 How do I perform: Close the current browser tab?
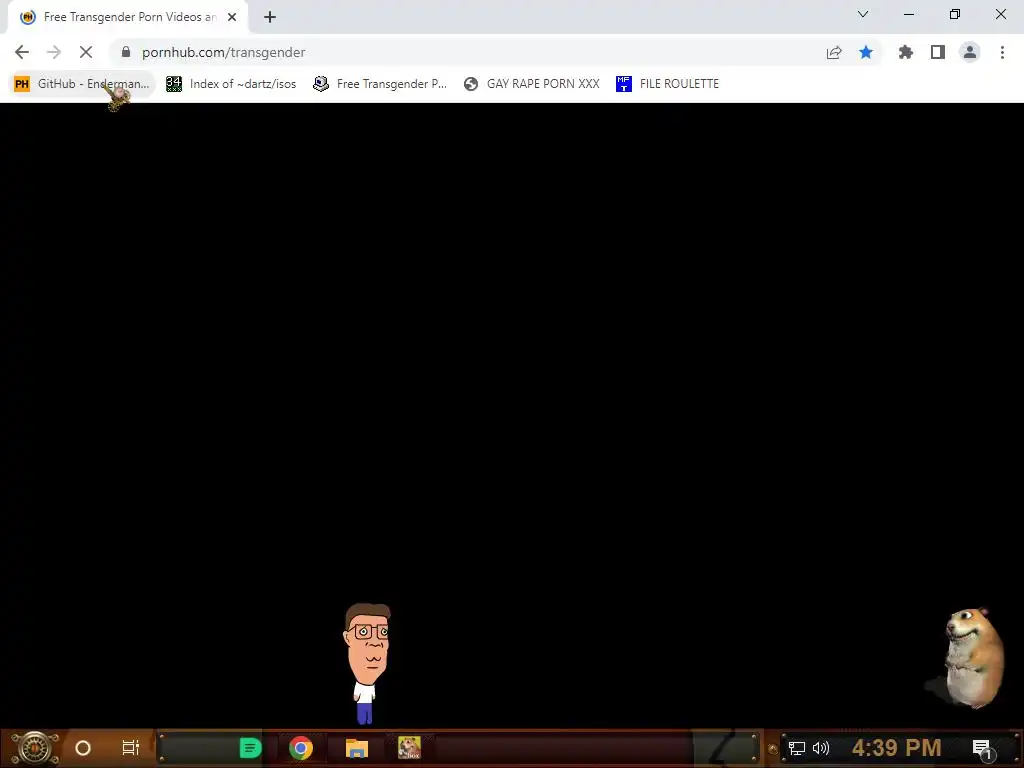(x=232, y=17)
